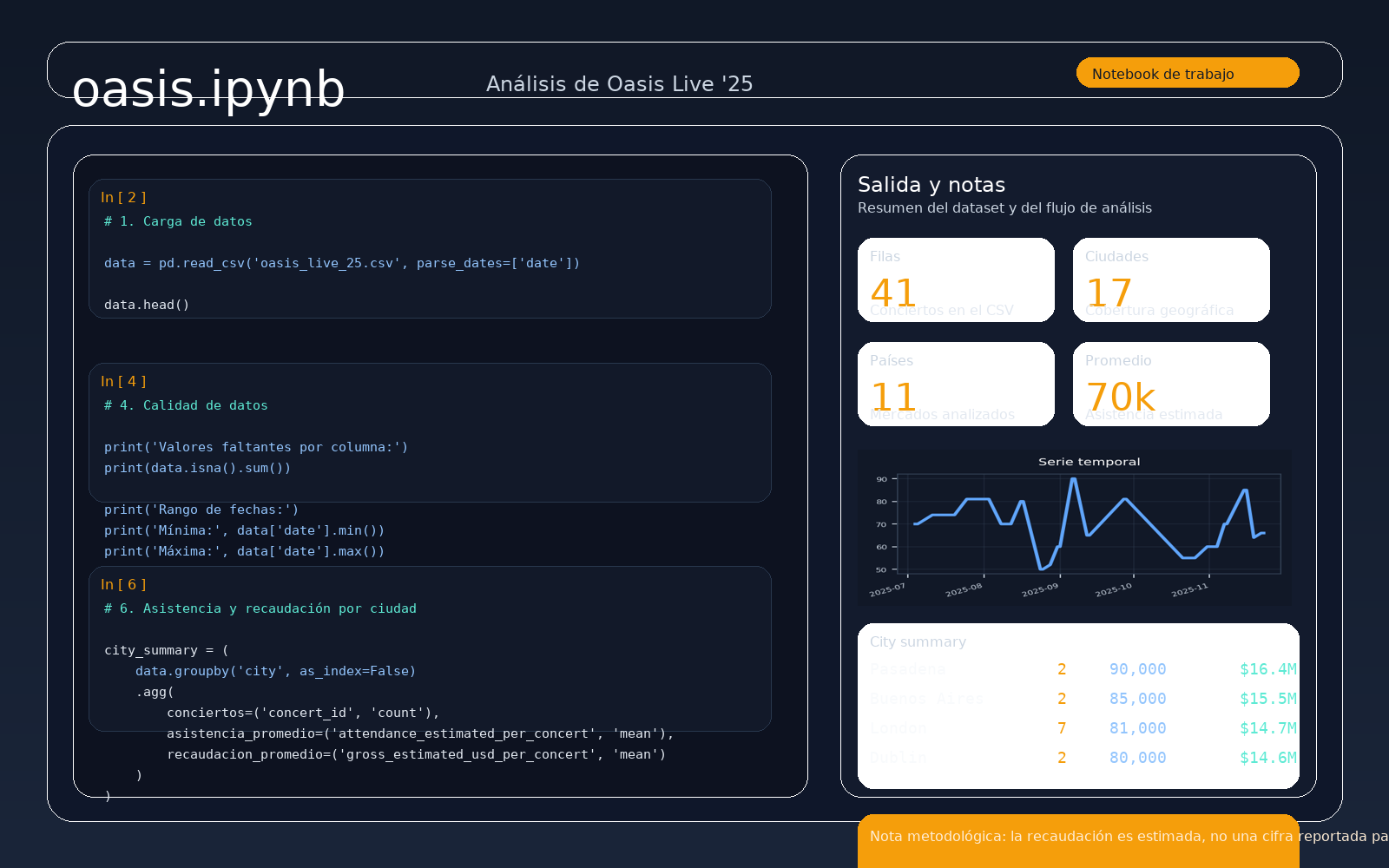This screenshot has height=868, width=1389.
Task: Click the gross value $14.6M
Action: click(1268, 758)
